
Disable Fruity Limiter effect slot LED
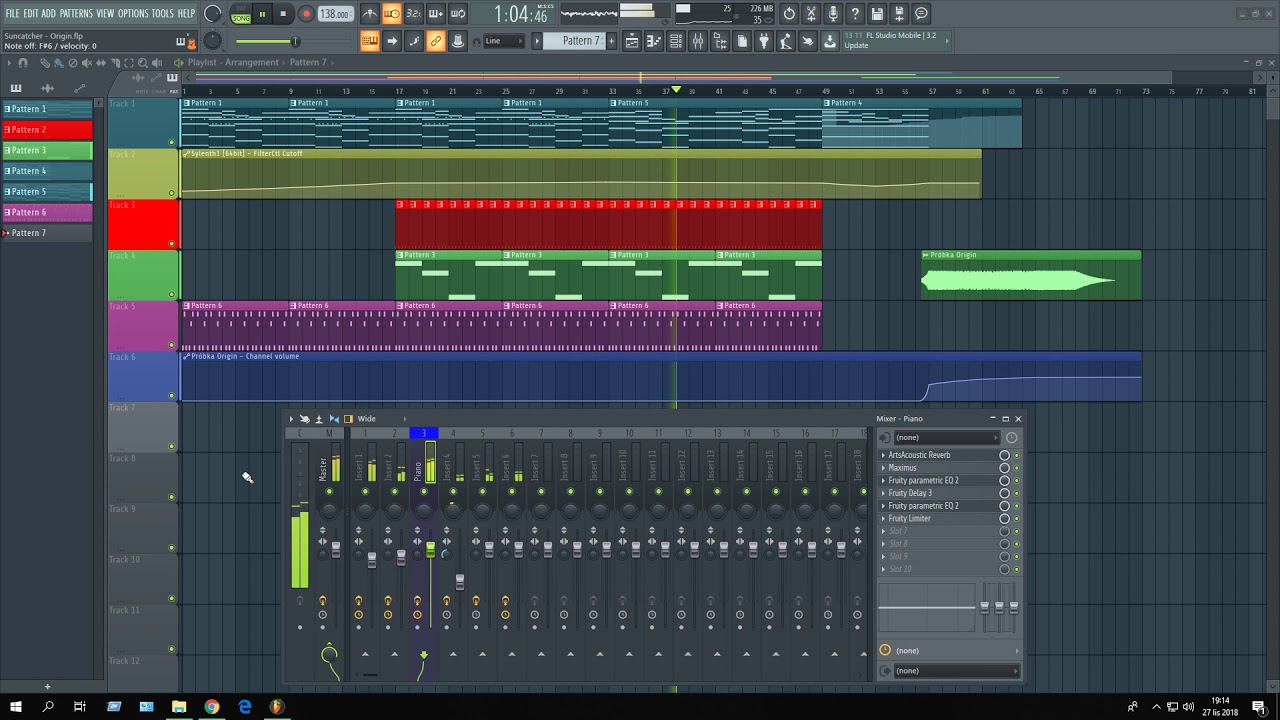point(1016,519)
